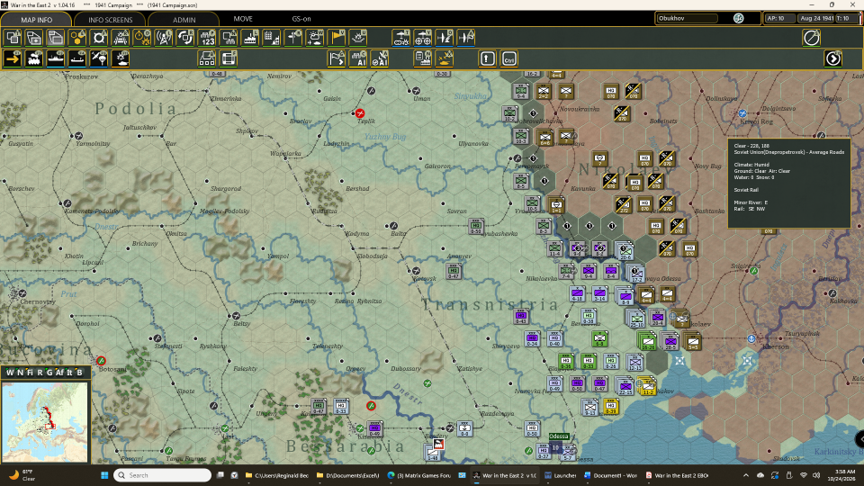The width and height of the screenshot is (864, 486).
Task: Toggle the Af filter on minimap bar
Action: pos(60,372)
